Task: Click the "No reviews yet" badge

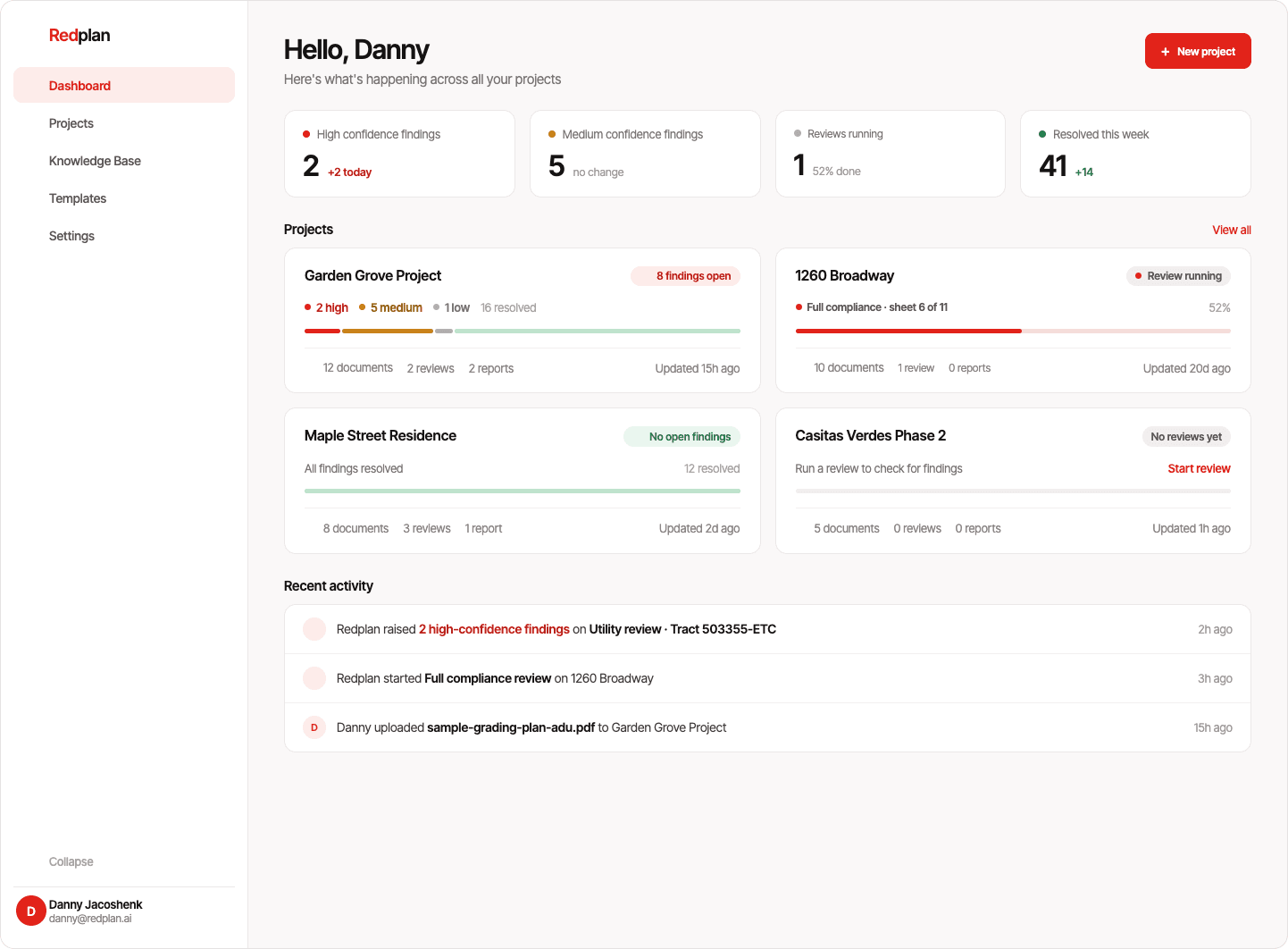Action: [1186, 436]
